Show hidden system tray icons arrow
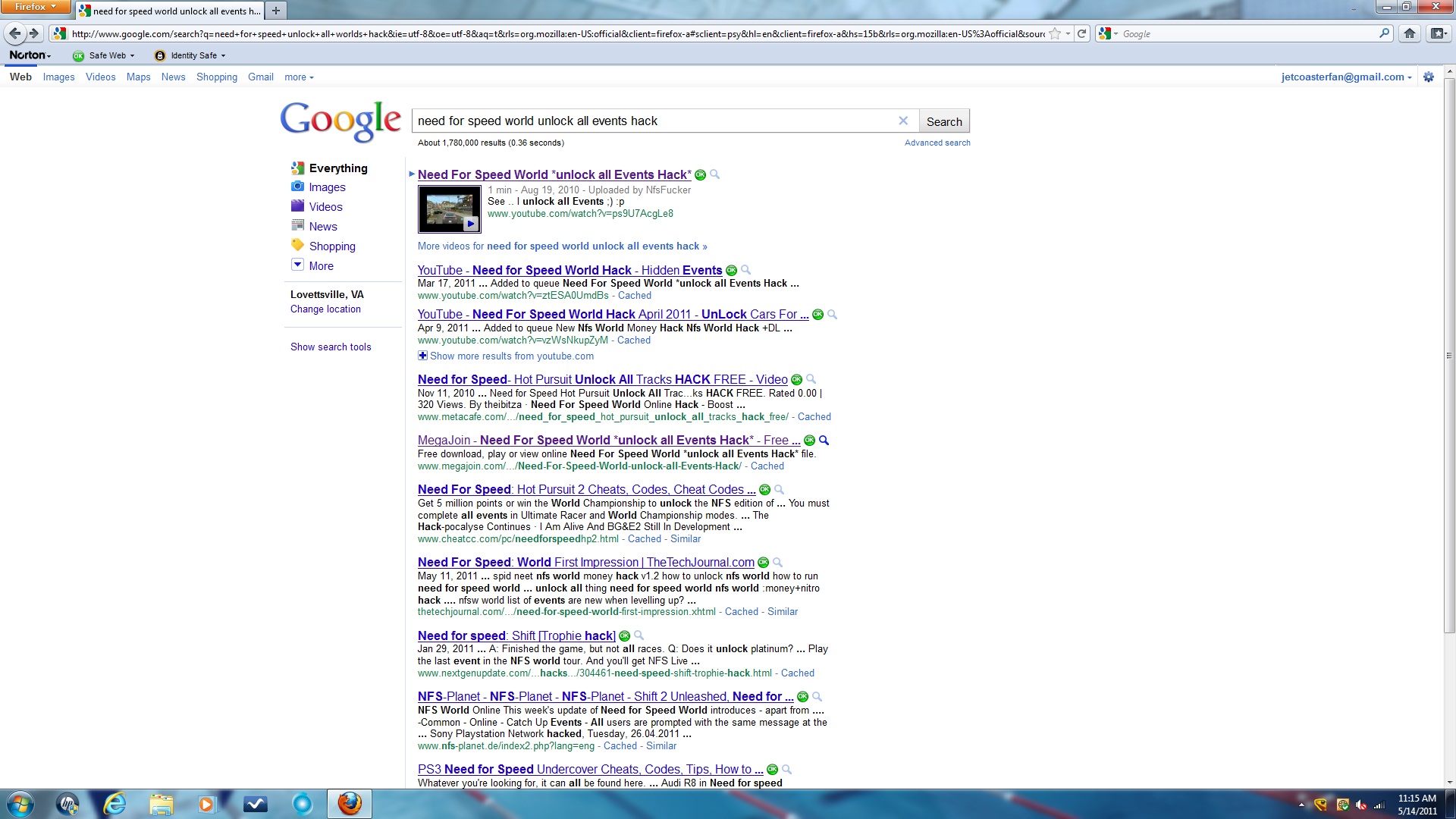 point(1301,805)
